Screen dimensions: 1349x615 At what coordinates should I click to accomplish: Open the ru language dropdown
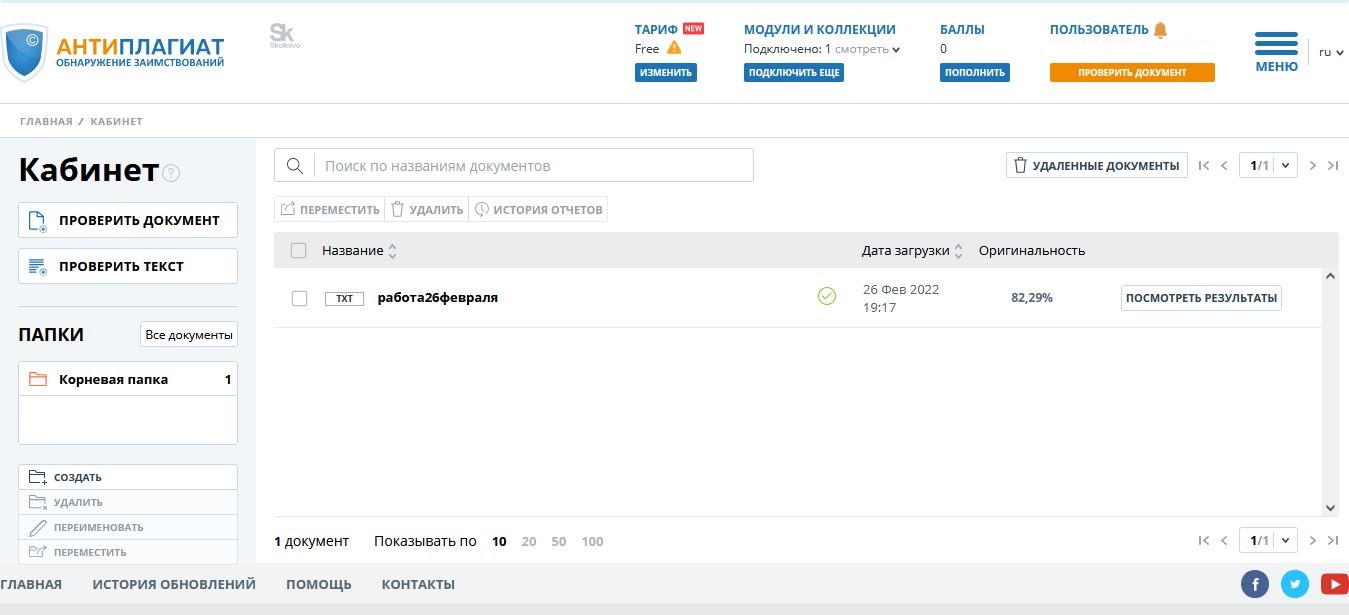1331,52
